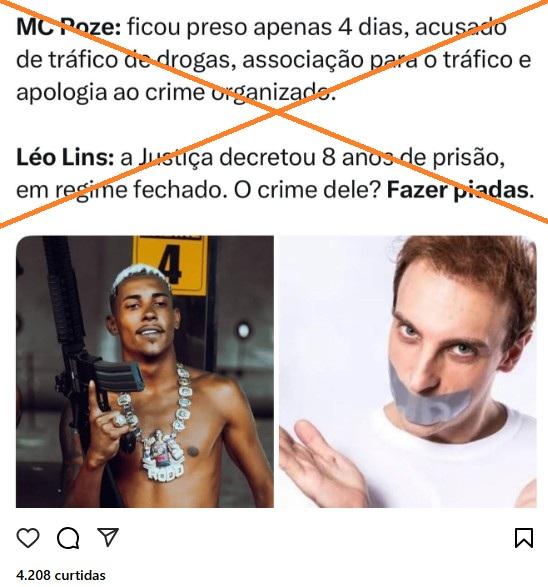Open the left photo of shirtless man
Screen dimensions: 548x587
pyautogui.click(x=145, y=371)
